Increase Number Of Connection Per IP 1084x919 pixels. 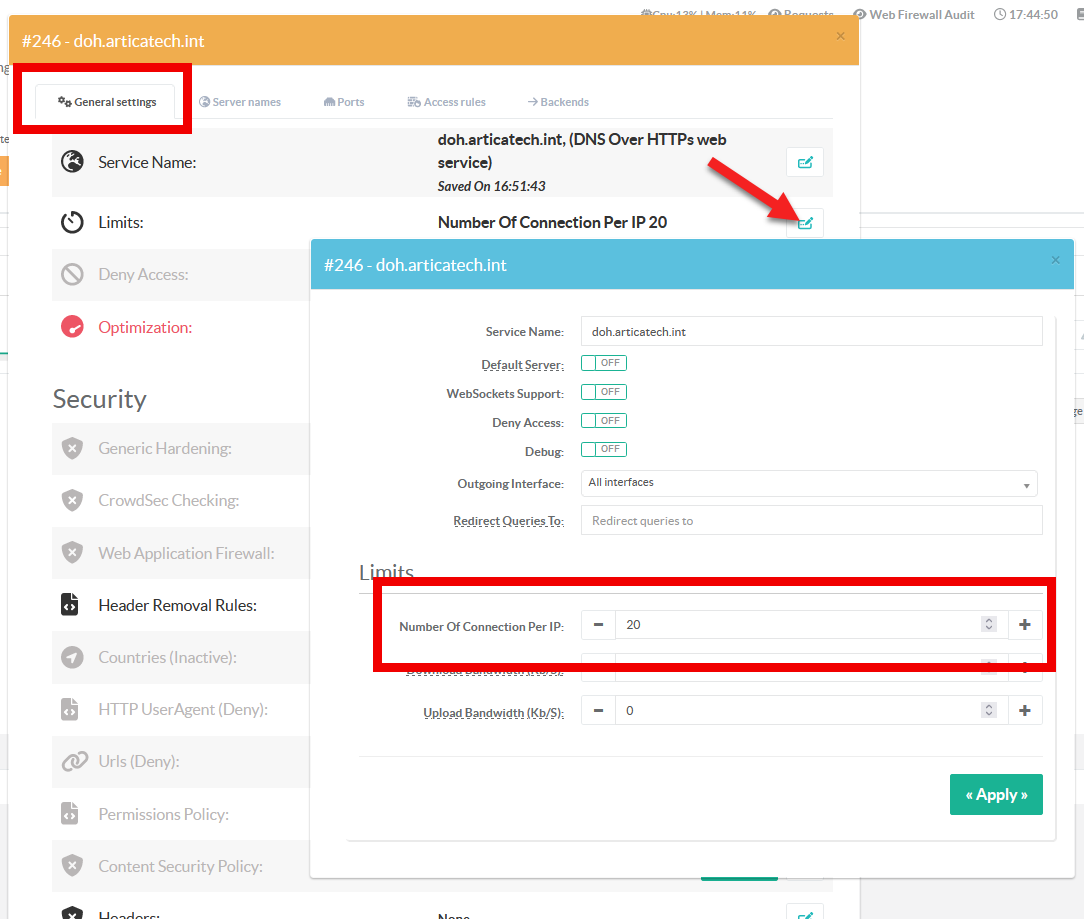[x=1024, y=625]
